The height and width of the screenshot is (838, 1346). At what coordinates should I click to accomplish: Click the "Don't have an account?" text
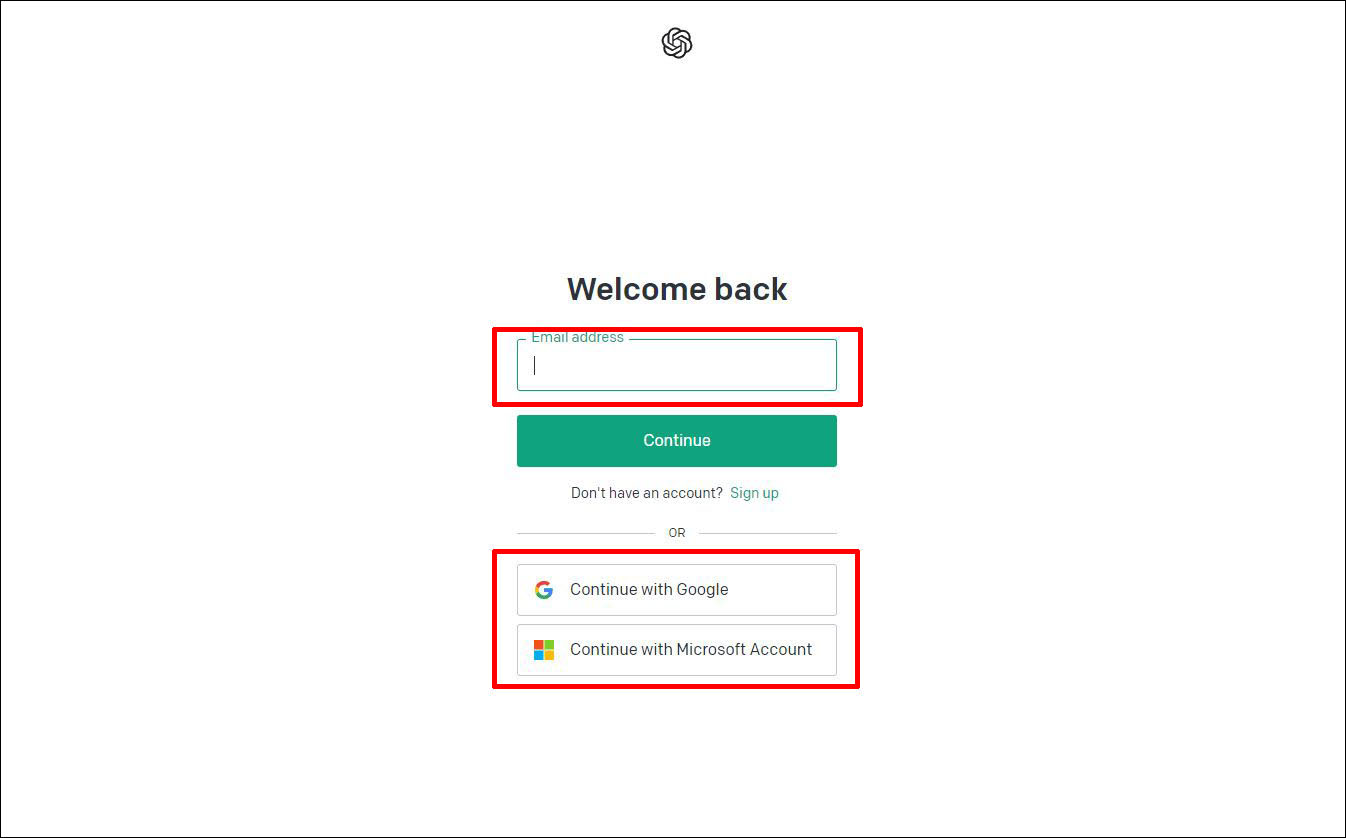click(646, 493)
